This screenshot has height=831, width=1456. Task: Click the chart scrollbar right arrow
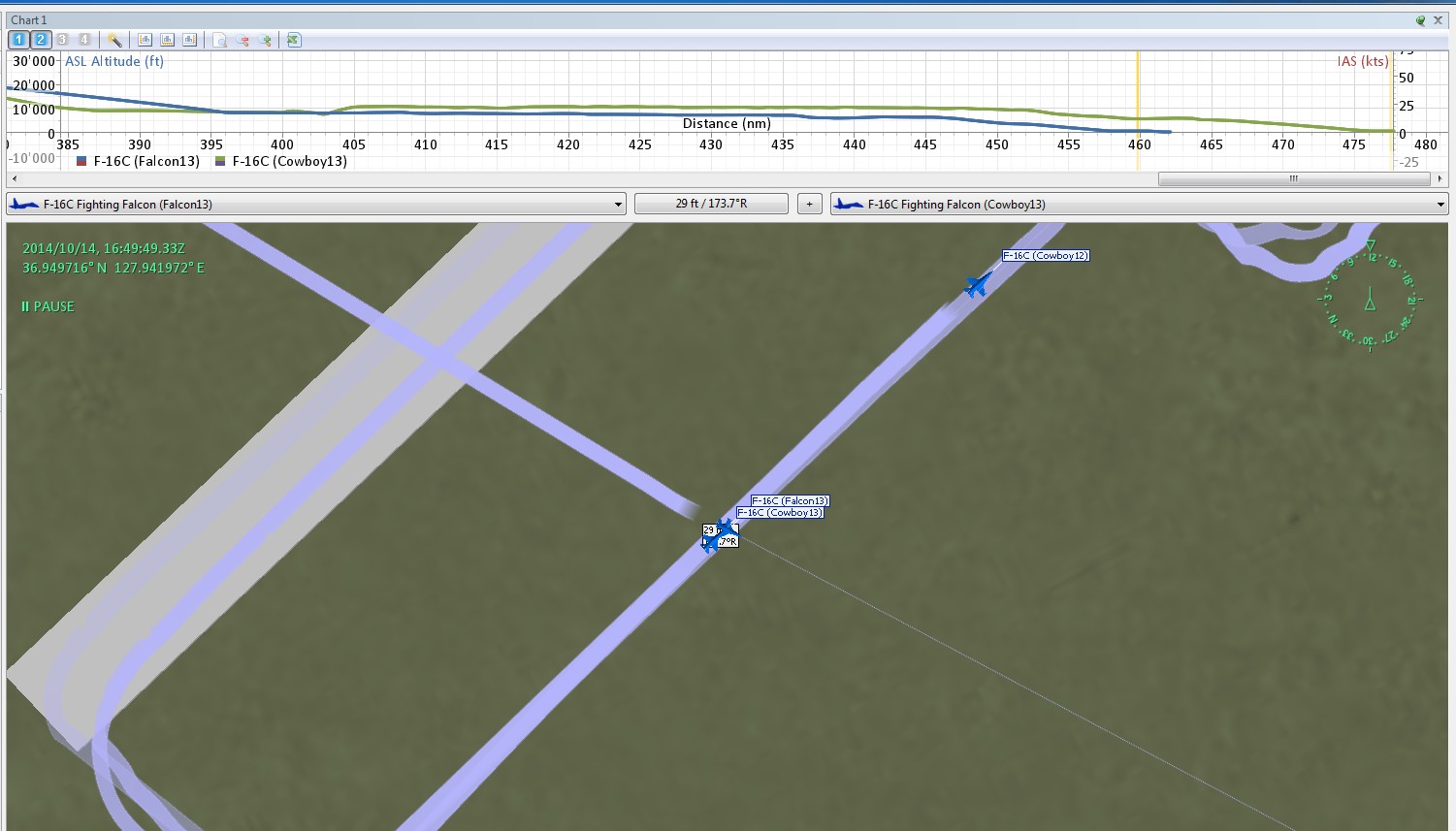pos(1440,178)
